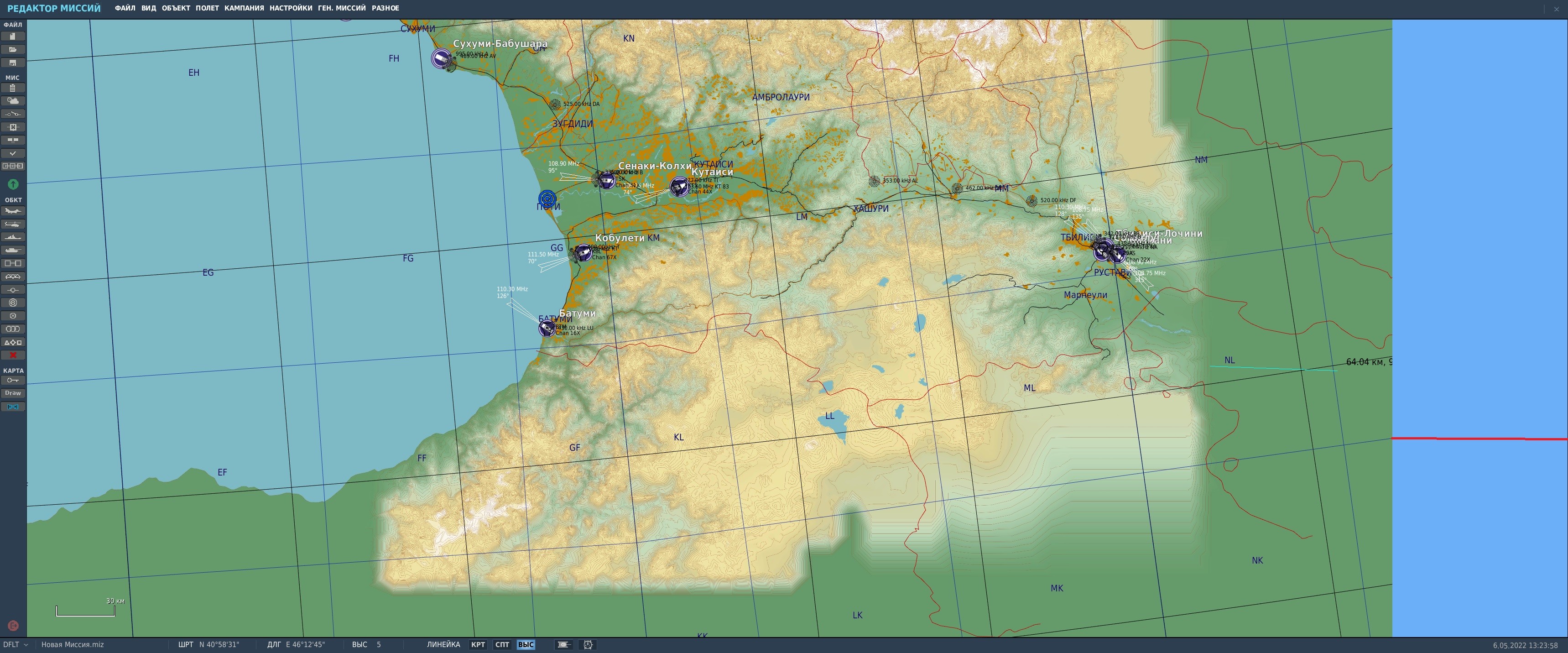The width and height of the screenshot is (1568, 653).
Task: Open the ОБЪЕКТ menu
Action: [176, 8]
